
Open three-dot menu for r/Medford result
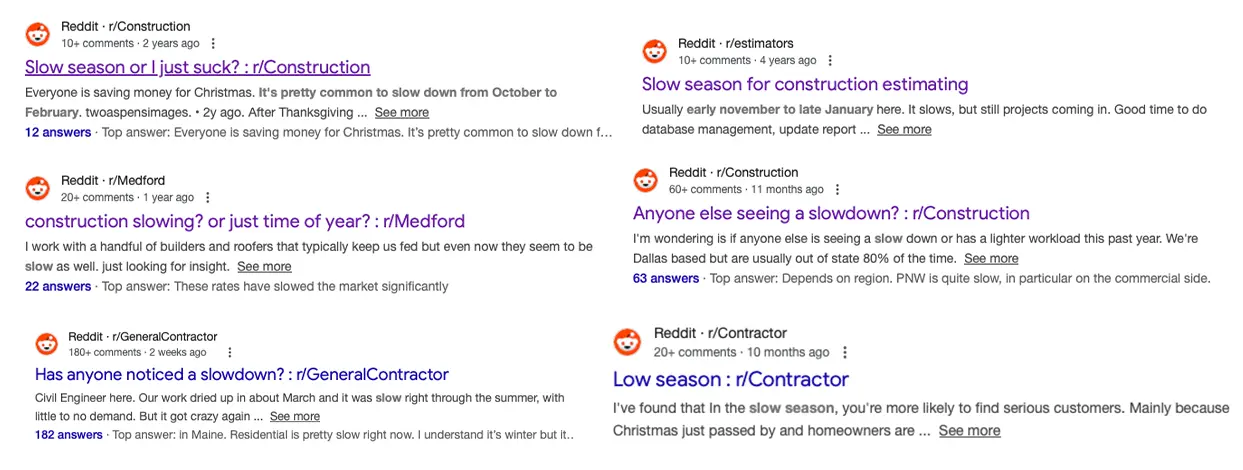[207, 197]
